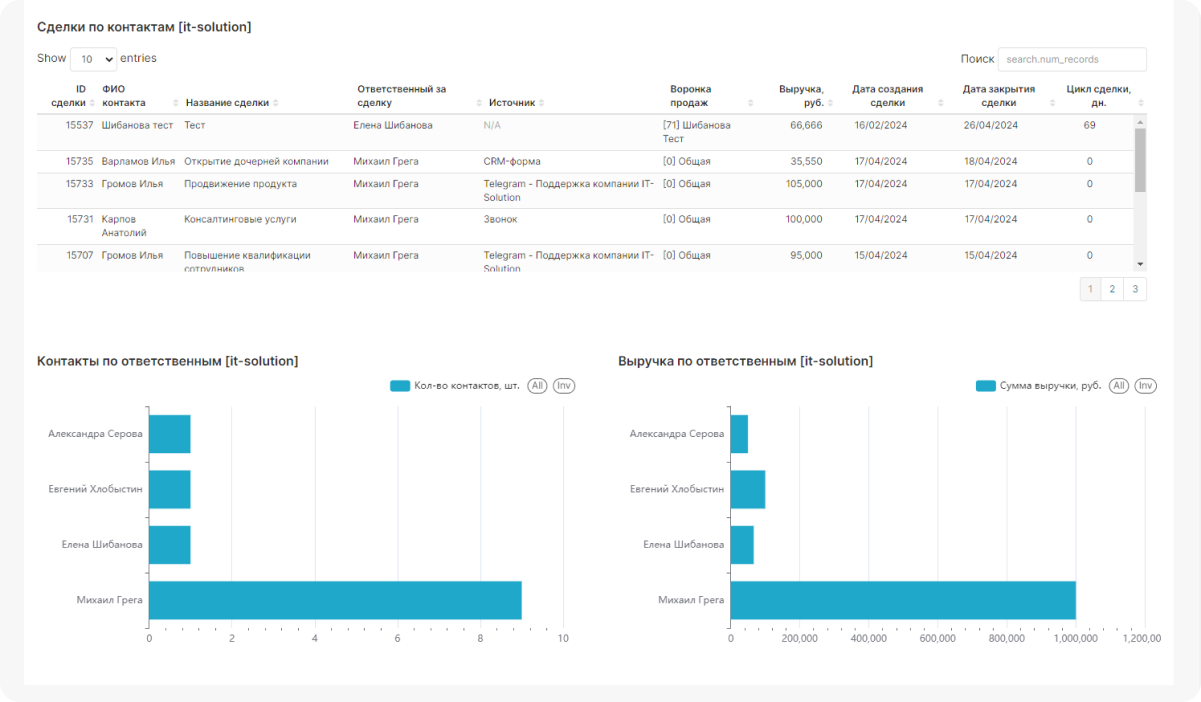This screenshot has height=702, width=1201.
Task: Click title Контакты по ответственным [it-solution]
Action: (x=167, y=361)
